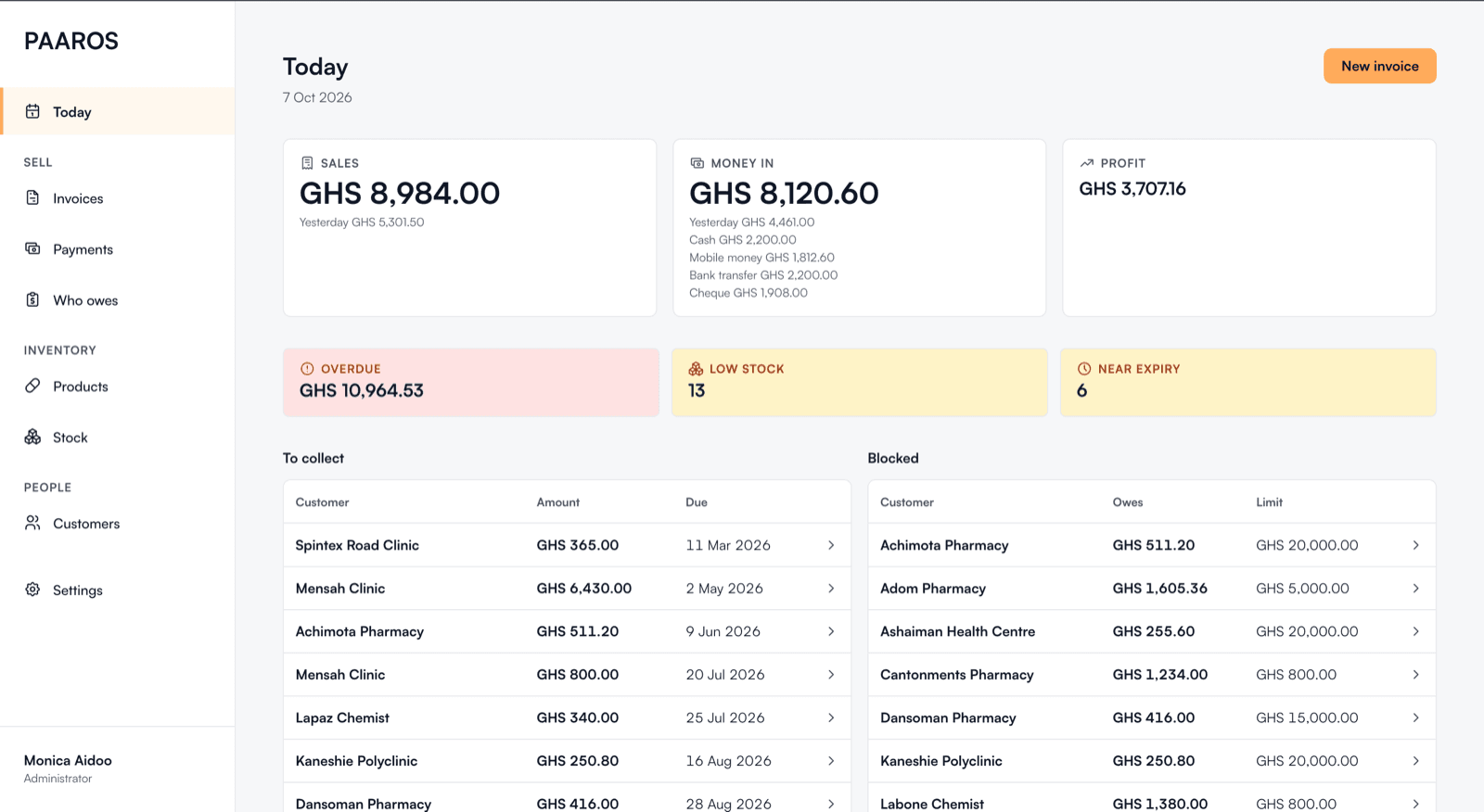Open Spintex Road Clinic row chevron
1484x812 pixels.
[831, 545]
